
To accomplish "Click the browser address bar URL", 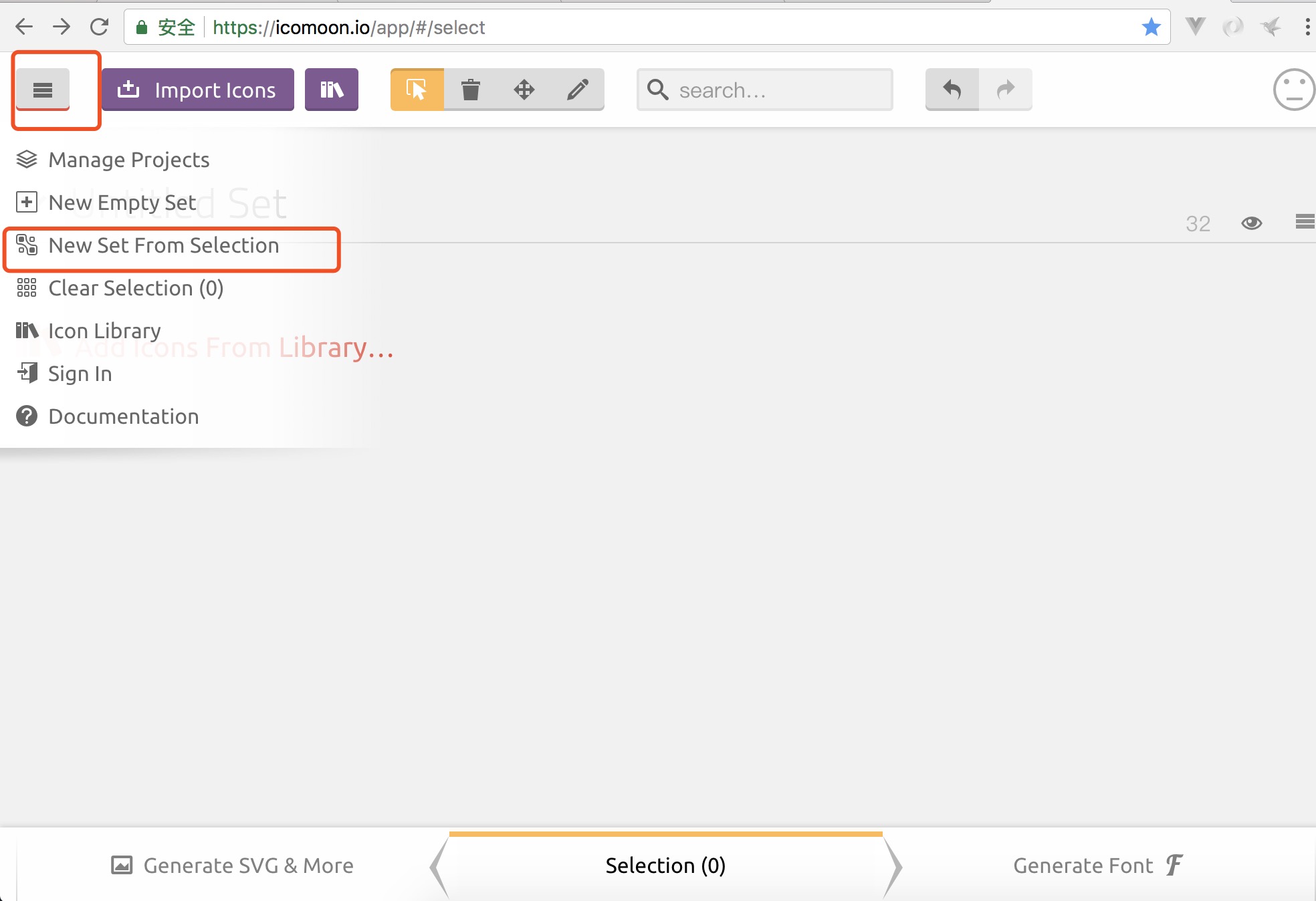I will pos(348,27).
